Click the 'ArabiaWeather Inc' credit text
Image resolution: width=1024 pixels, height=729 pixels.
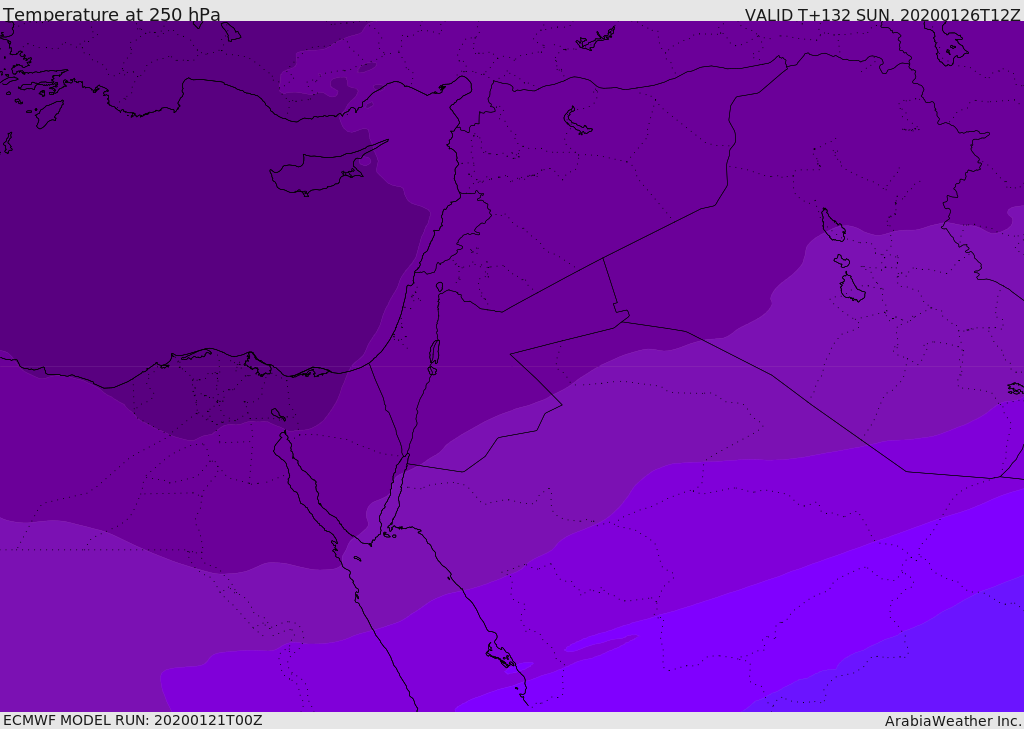tap(952, 721)
